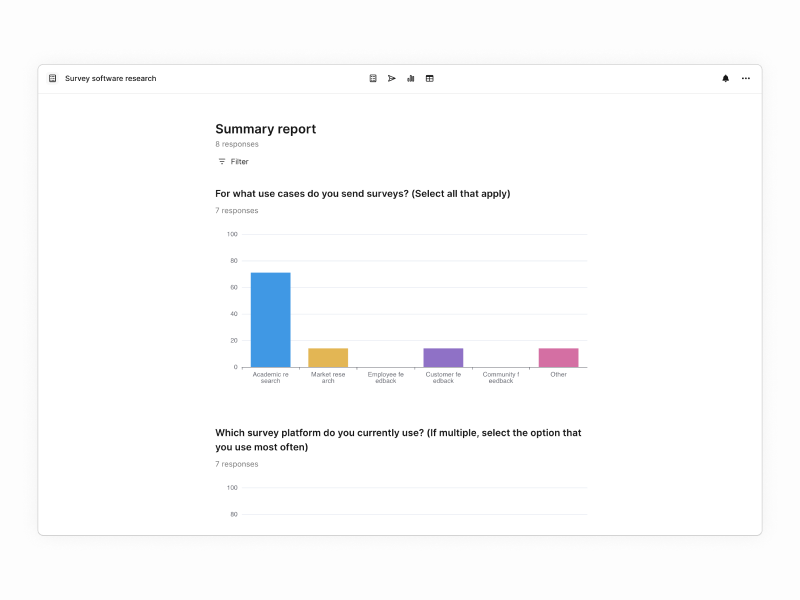Click the Community feedback axis label
Screen dimensions: 800x600
click(501, 378)
